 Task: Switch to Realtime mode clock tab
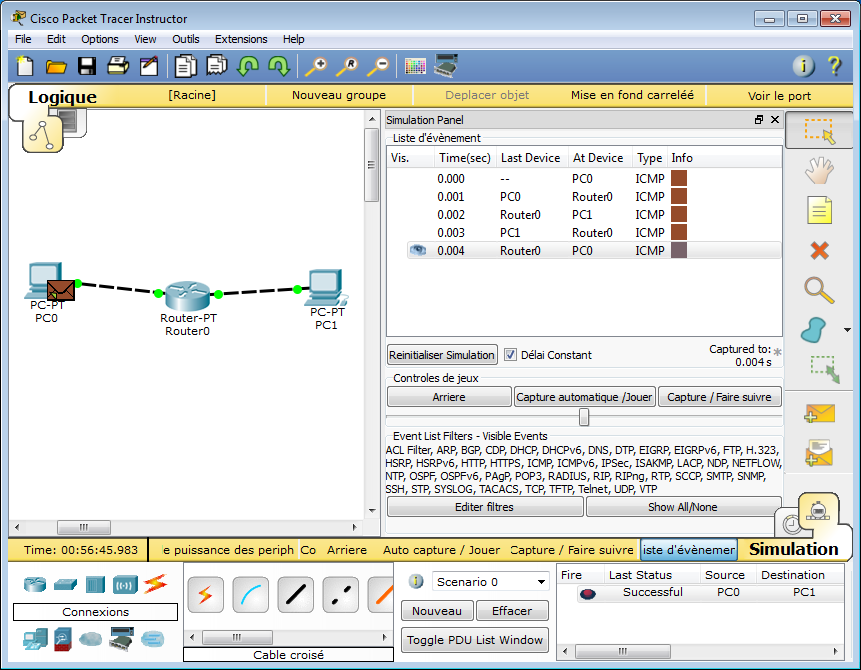(792, 525)
